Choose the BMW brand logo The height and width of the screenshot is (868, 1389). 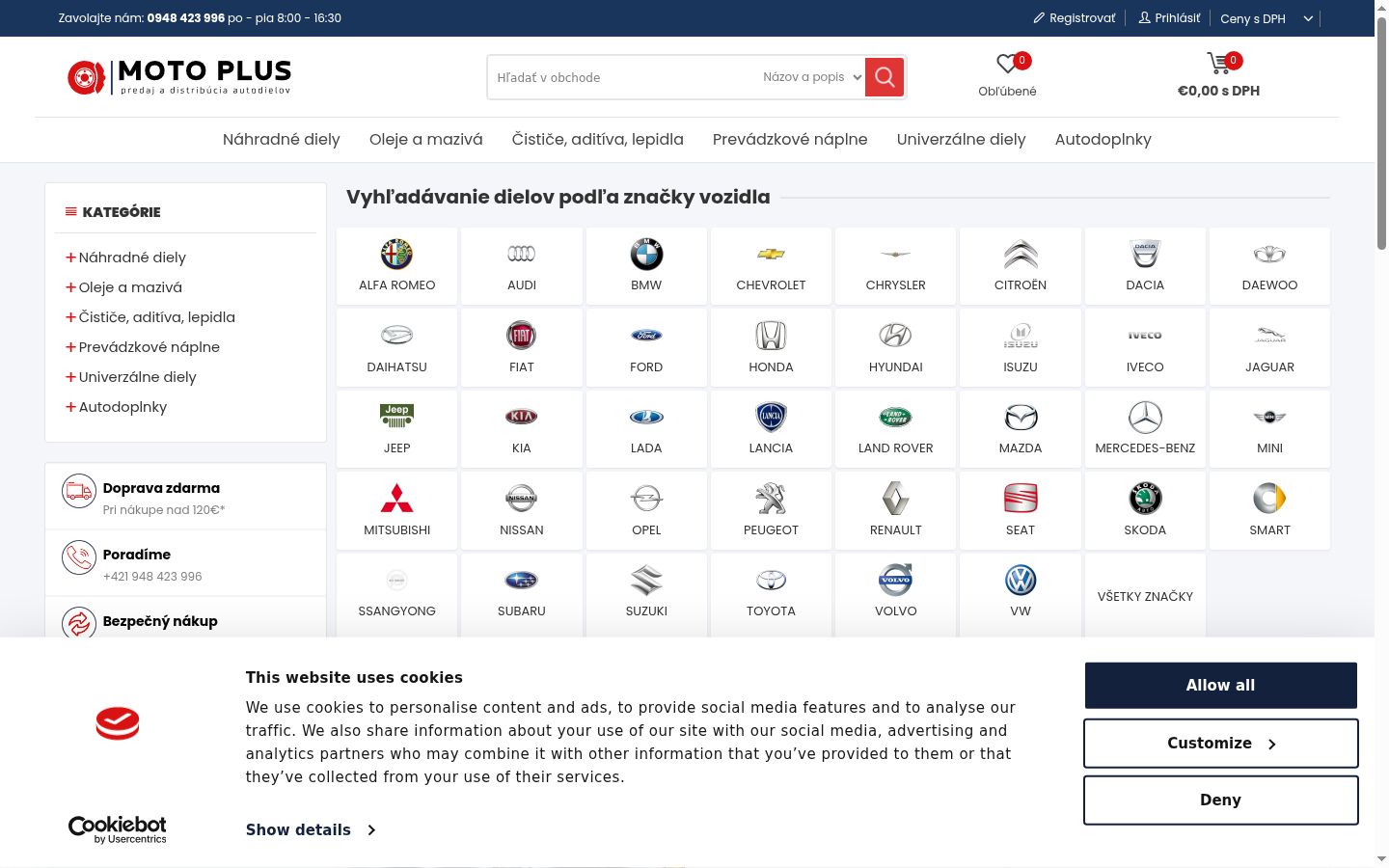click(646, 255)
